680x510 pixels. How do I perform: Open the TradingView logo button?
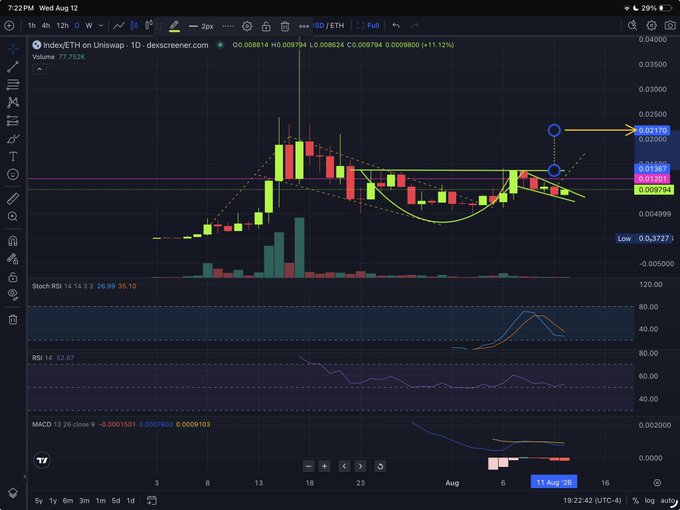click(x=42, y=460)
